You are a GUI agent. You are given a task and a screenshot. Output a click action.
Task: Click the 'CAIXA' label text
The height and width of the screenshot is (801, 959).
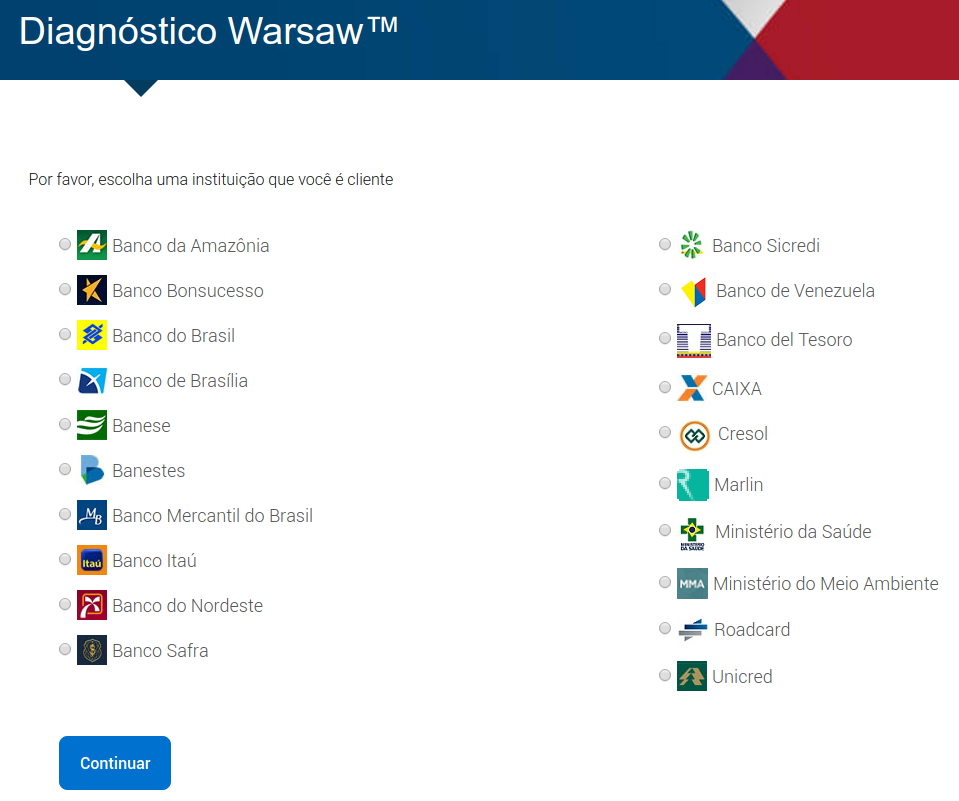(x=737, y=389)
